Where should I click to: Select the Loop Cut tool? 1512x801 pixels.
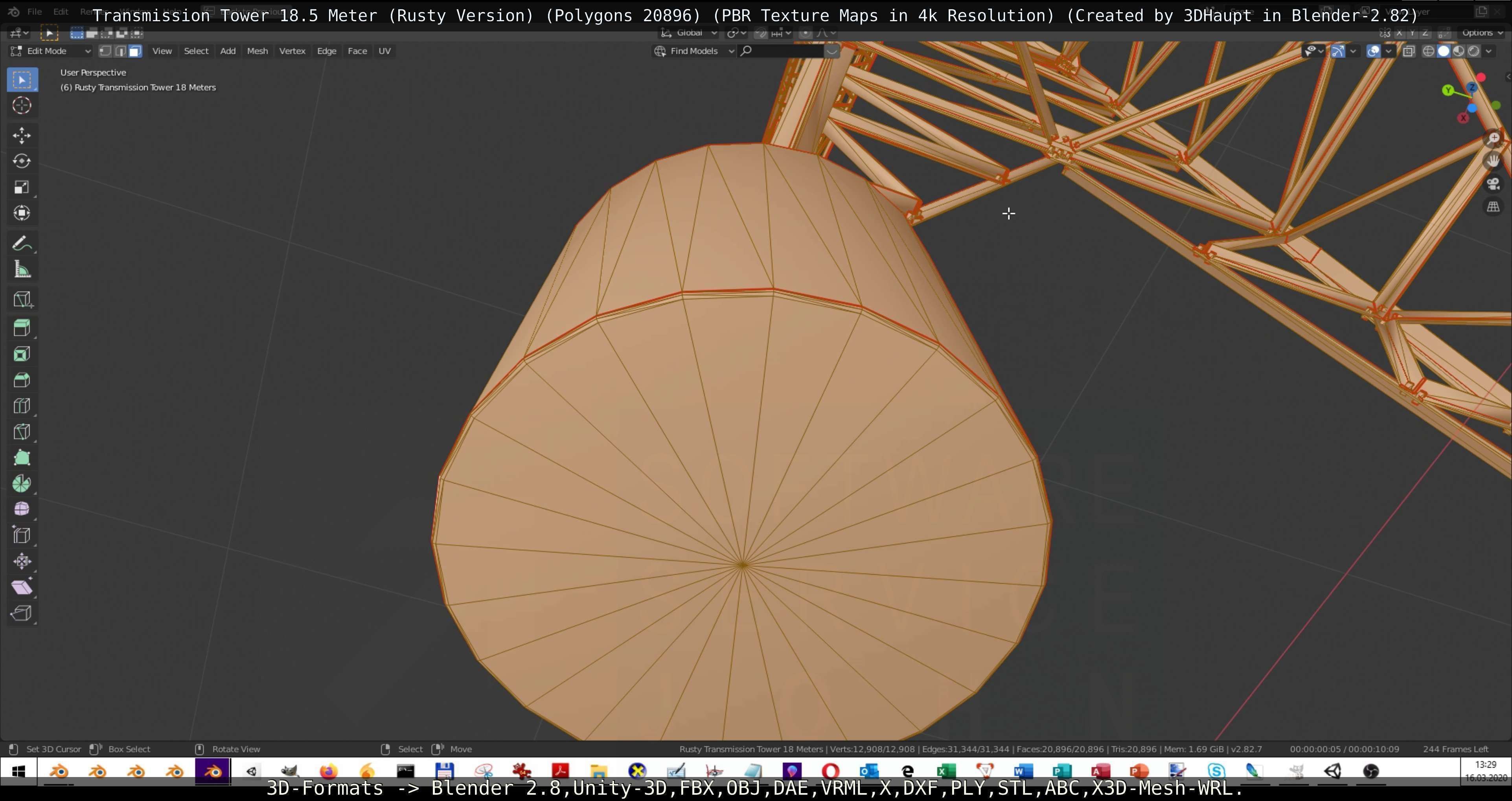point(22,406)
